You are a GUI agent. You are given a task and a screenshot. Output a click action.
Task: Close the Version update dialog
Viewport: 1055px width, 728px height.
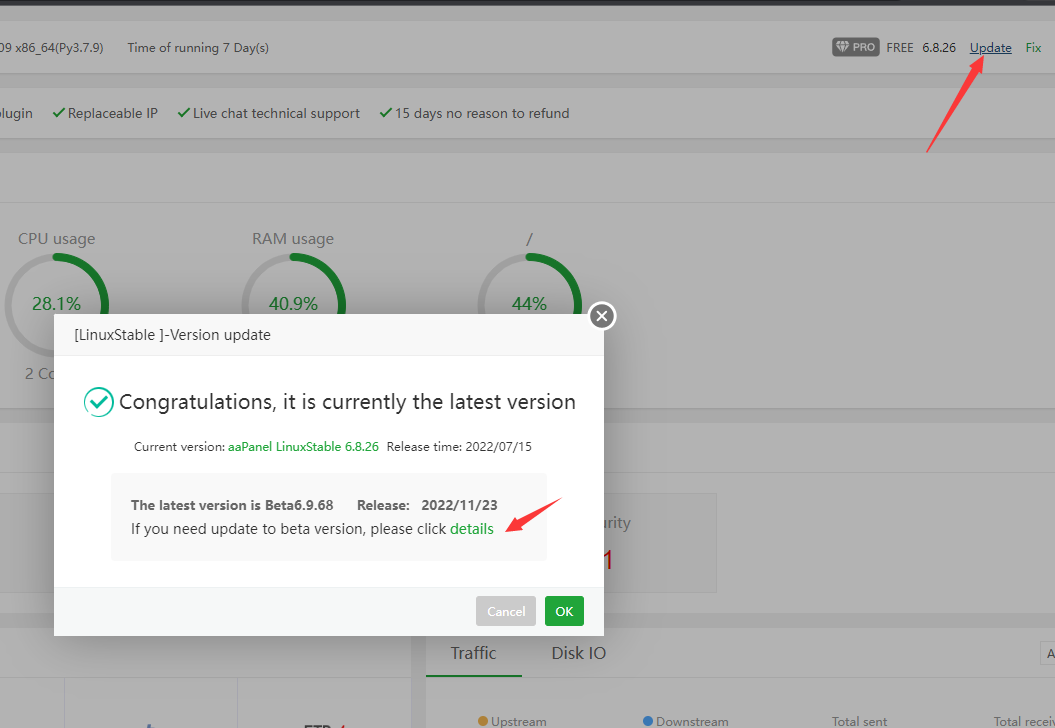(x=602, y=316)
